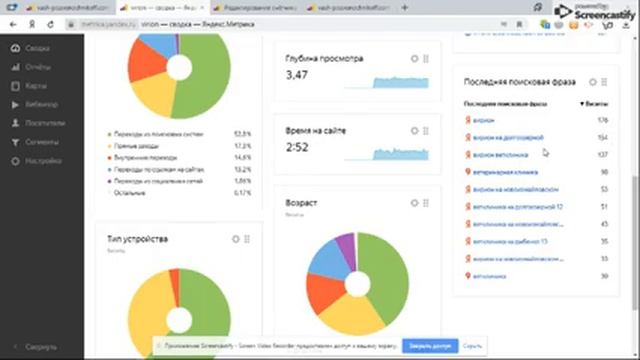Open settings gear of Последняя поисковая фраза widget

pos(593,82)
